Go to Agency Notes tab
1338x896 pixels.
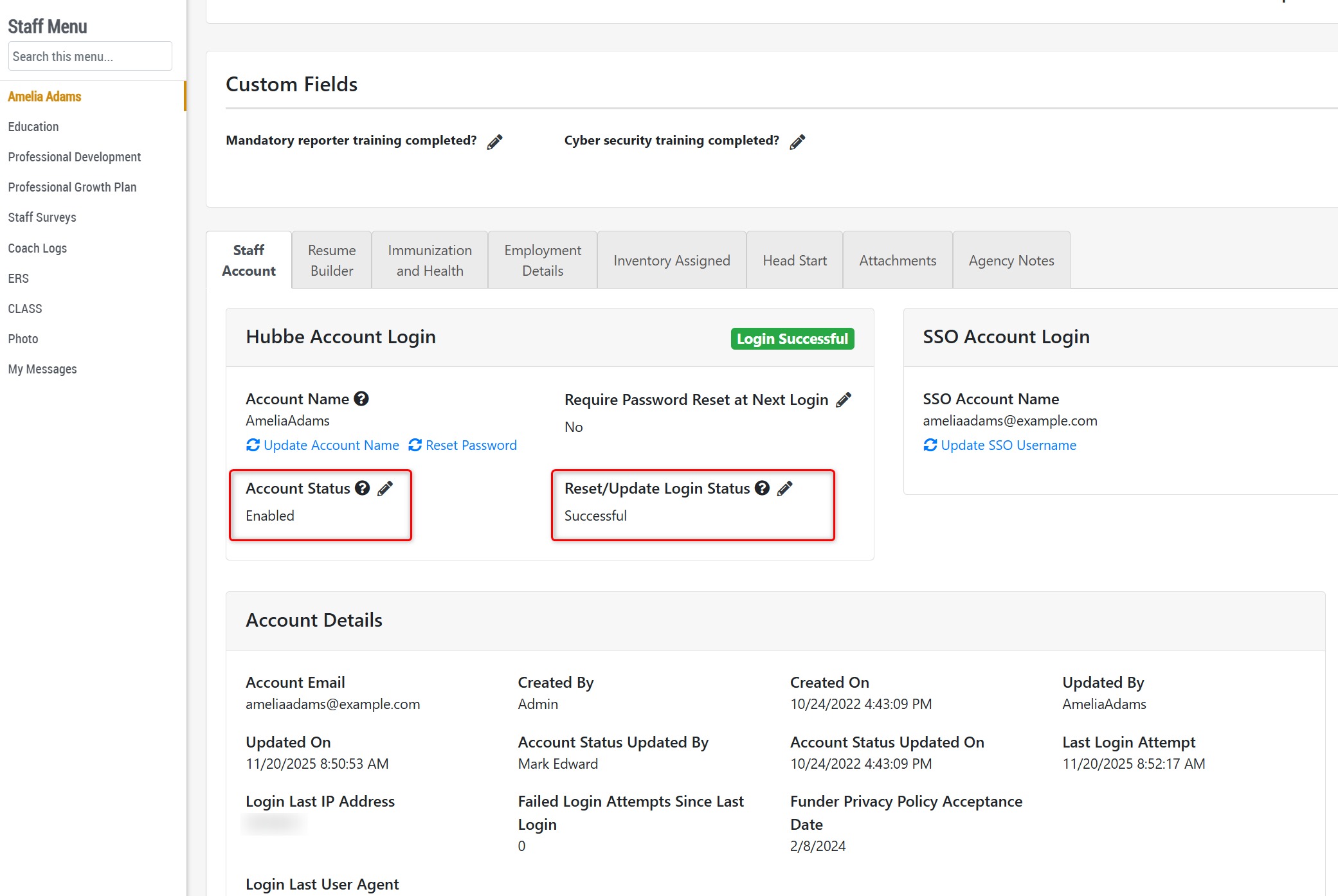[x=1011, y=260]
